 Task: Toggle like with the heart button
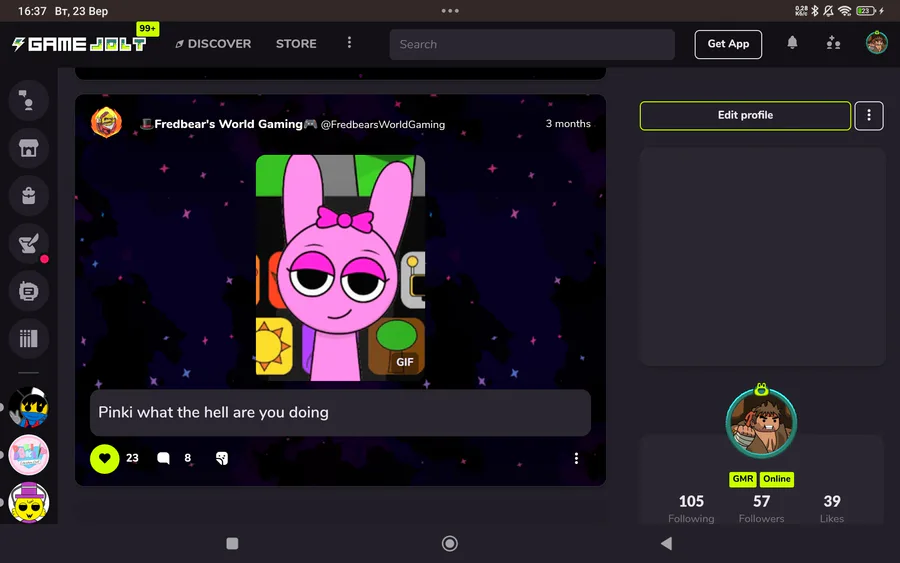click(x=104, y=458)
